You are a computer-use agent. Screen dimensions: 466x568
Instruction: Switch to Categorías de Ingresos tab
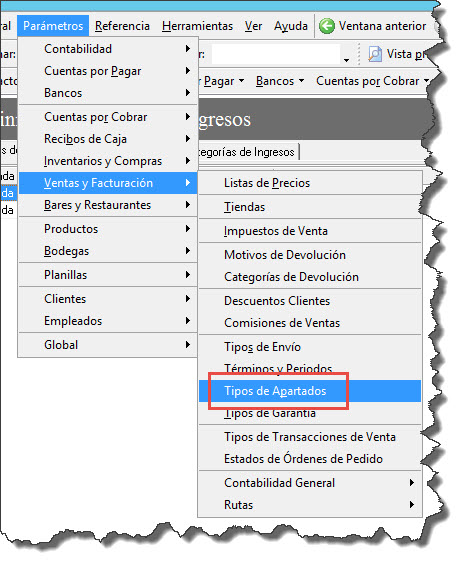pyautogui.click(x=246, y=152)
